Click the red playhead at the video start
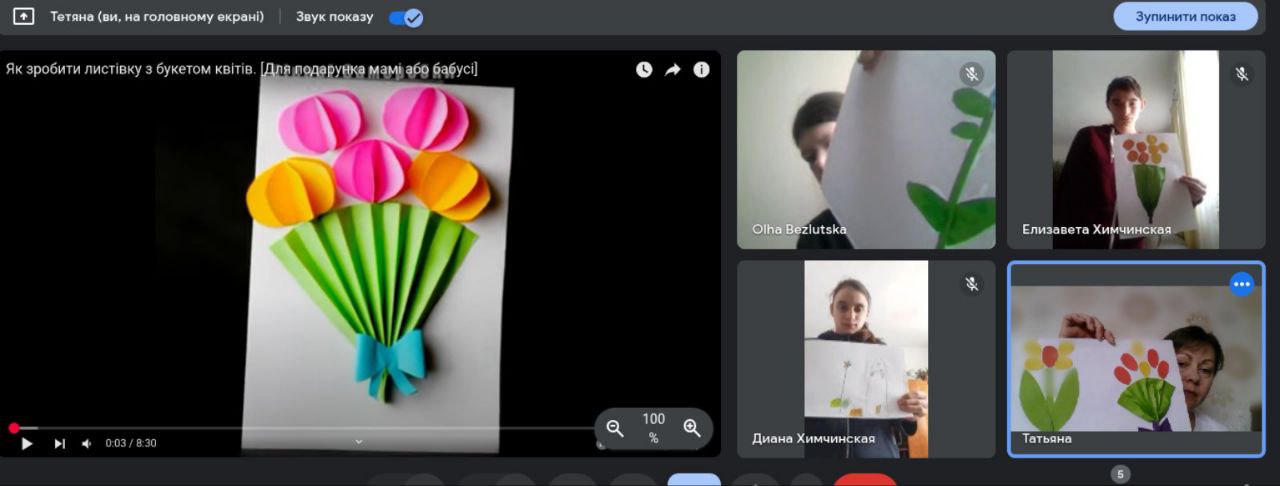The image size is (1280, 486). pos(14,428)
